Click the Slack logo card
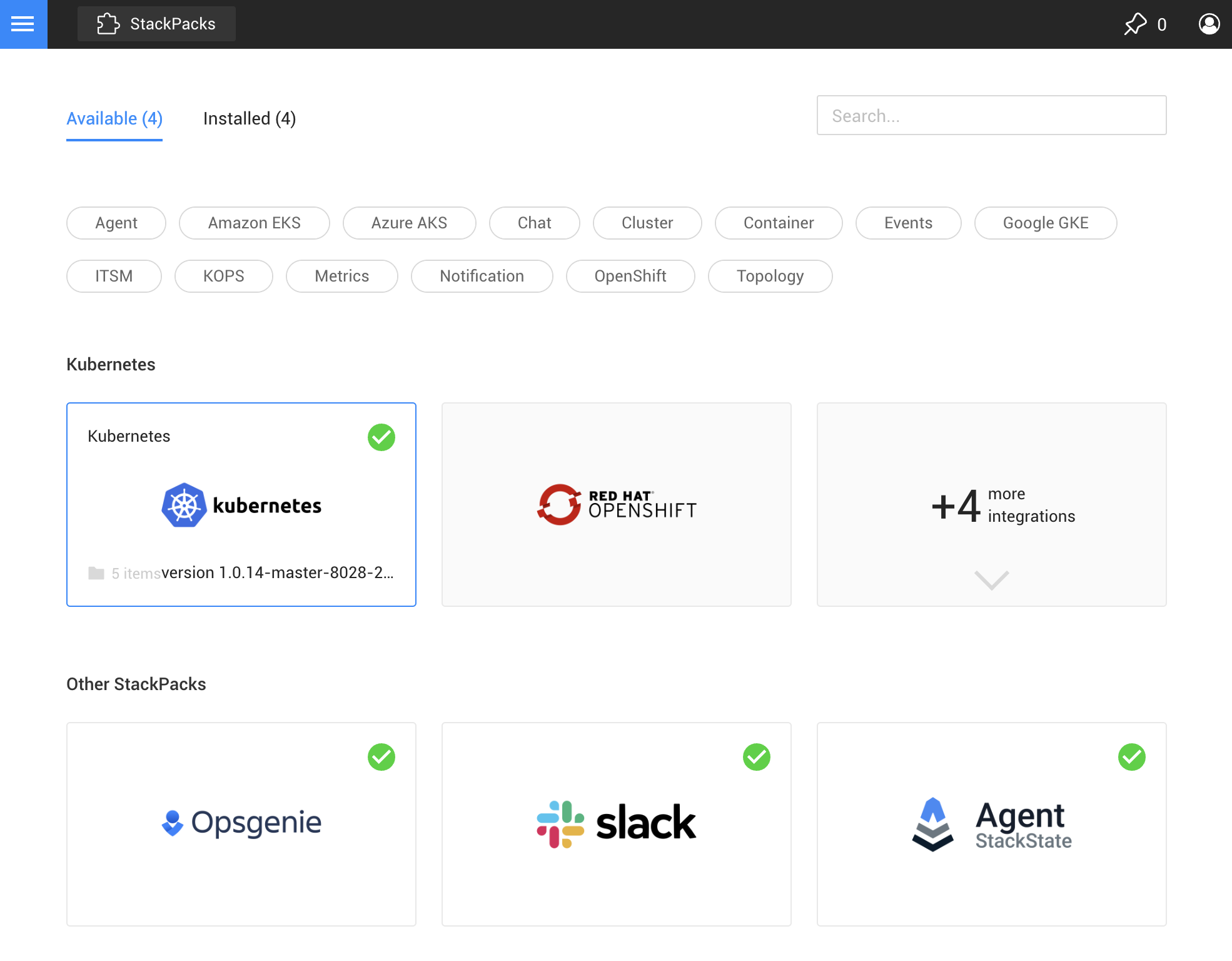1232x961 pixels. (616, 823)
